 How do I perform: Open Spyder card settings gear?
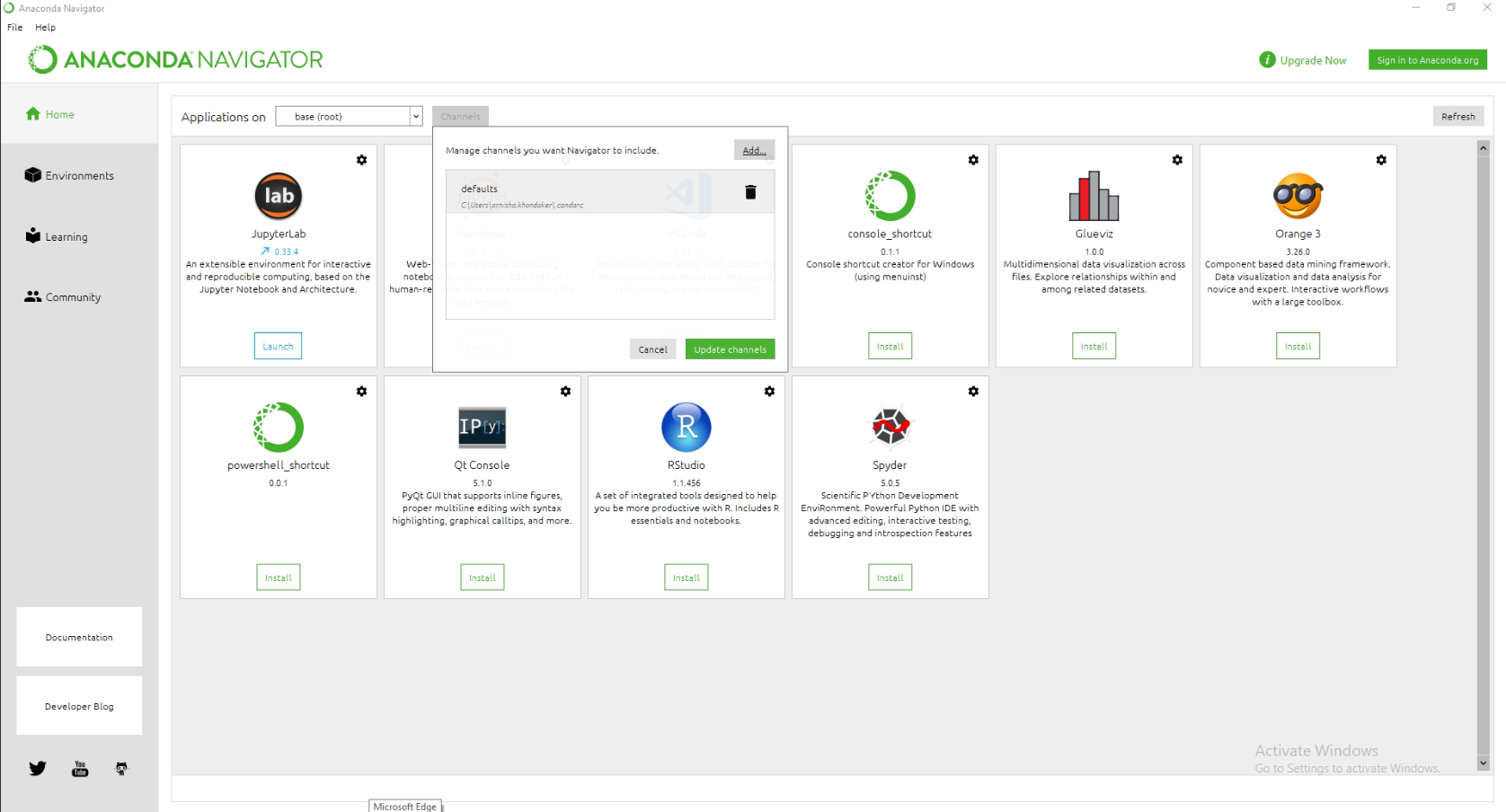973,392
